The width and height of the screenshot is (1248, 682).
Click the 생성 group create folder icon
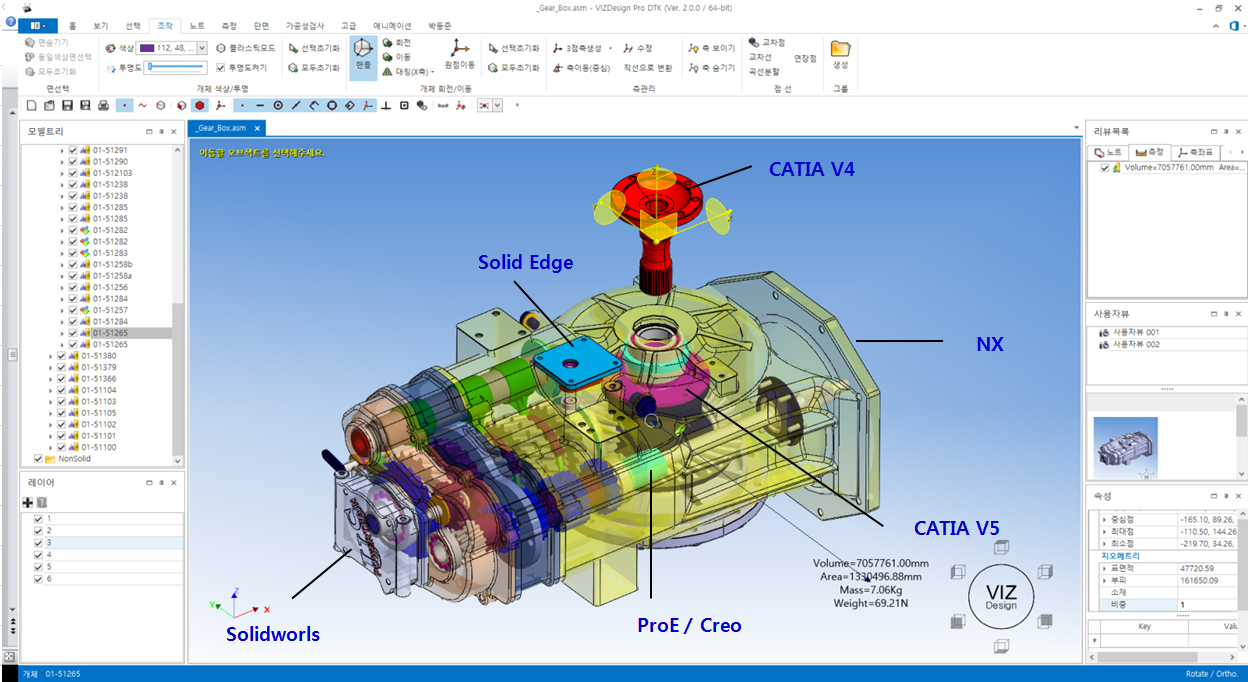840,56
